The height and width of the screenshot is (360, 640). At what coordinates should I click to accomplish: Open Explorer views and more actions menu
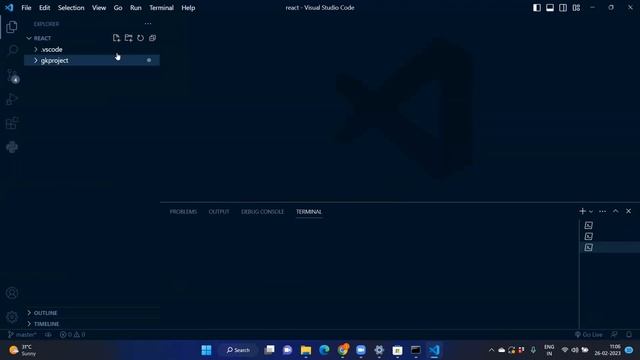point(148,24)
